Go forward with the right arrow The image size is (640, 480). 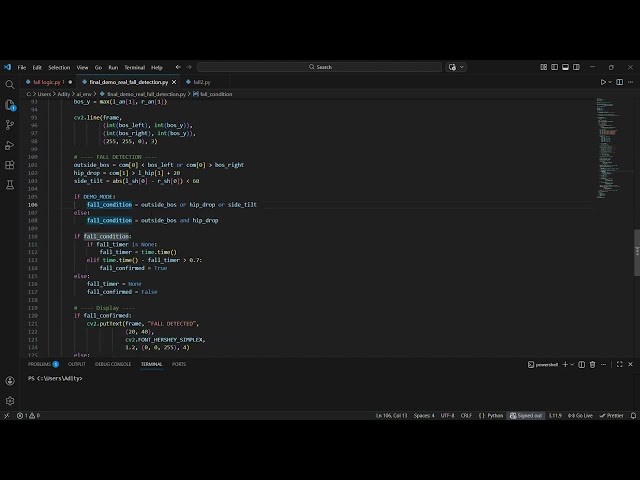(189, 67)
